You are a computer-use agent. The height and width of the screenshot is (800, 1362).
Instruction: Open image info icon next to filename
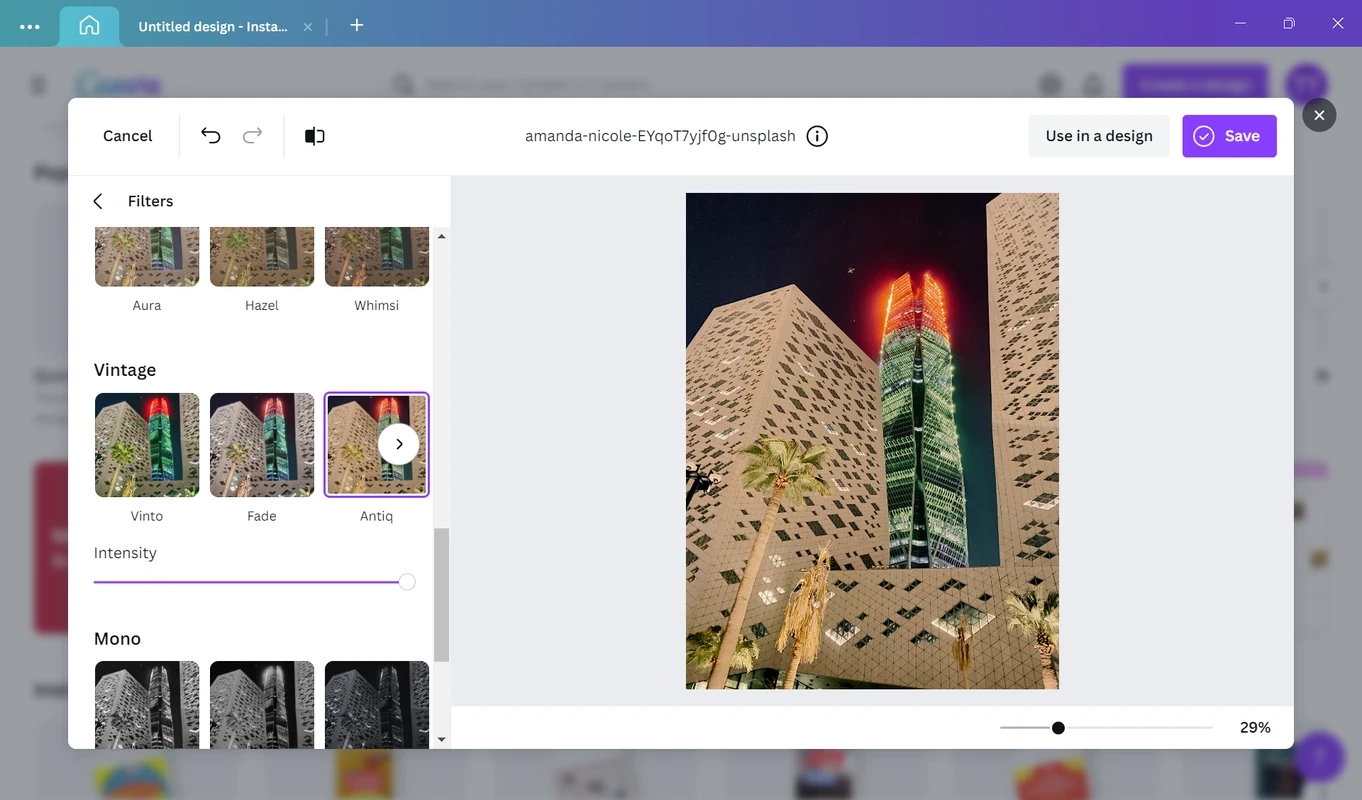[817, 136]
